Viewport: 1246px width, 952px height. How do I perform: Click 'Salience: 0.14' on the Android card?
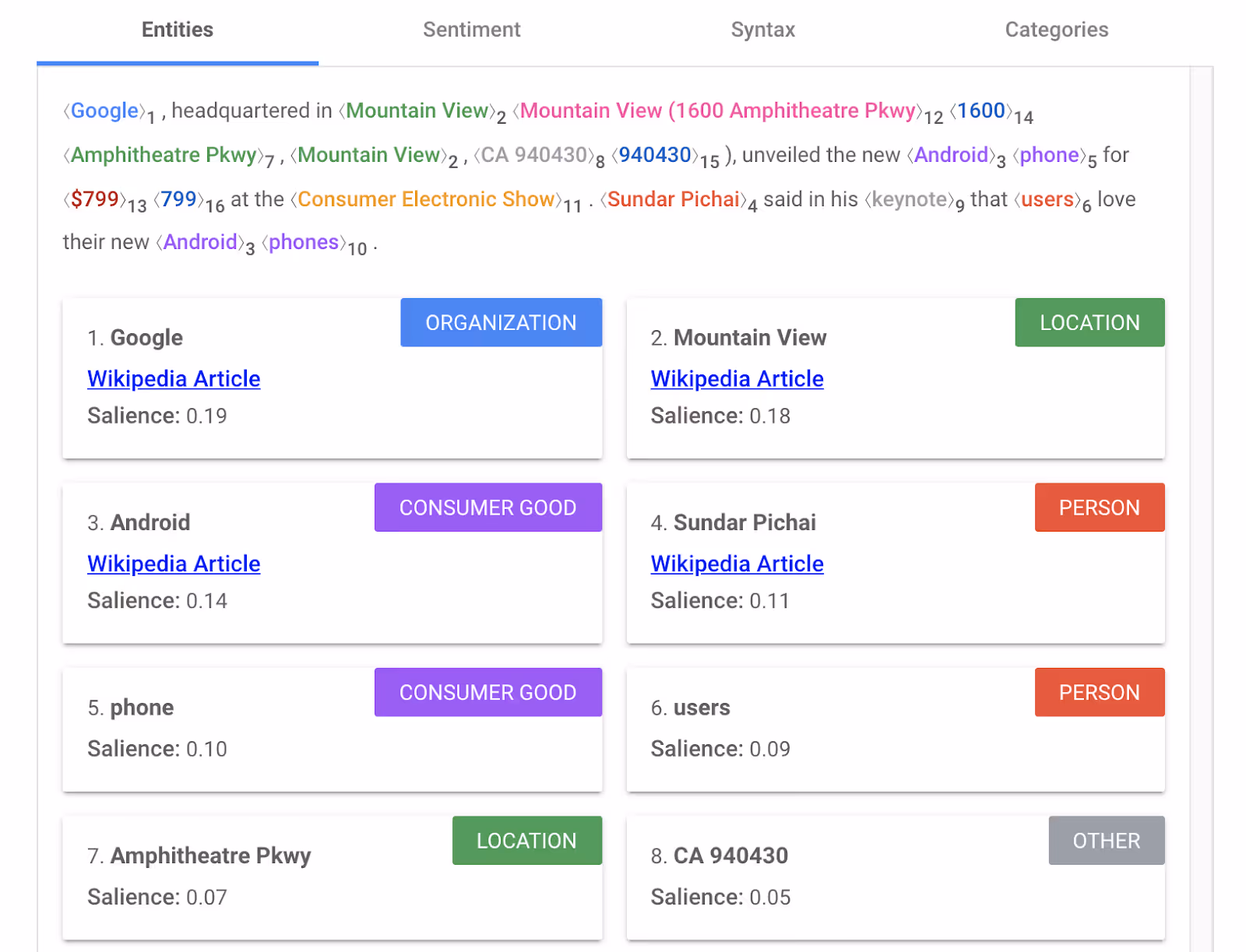point(157,601)
